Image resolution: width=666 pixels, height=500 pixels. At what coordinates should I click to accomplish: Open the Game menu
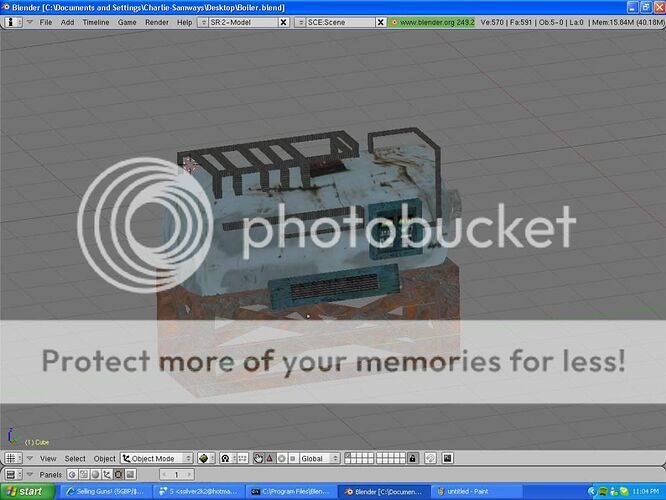point(127,22)
